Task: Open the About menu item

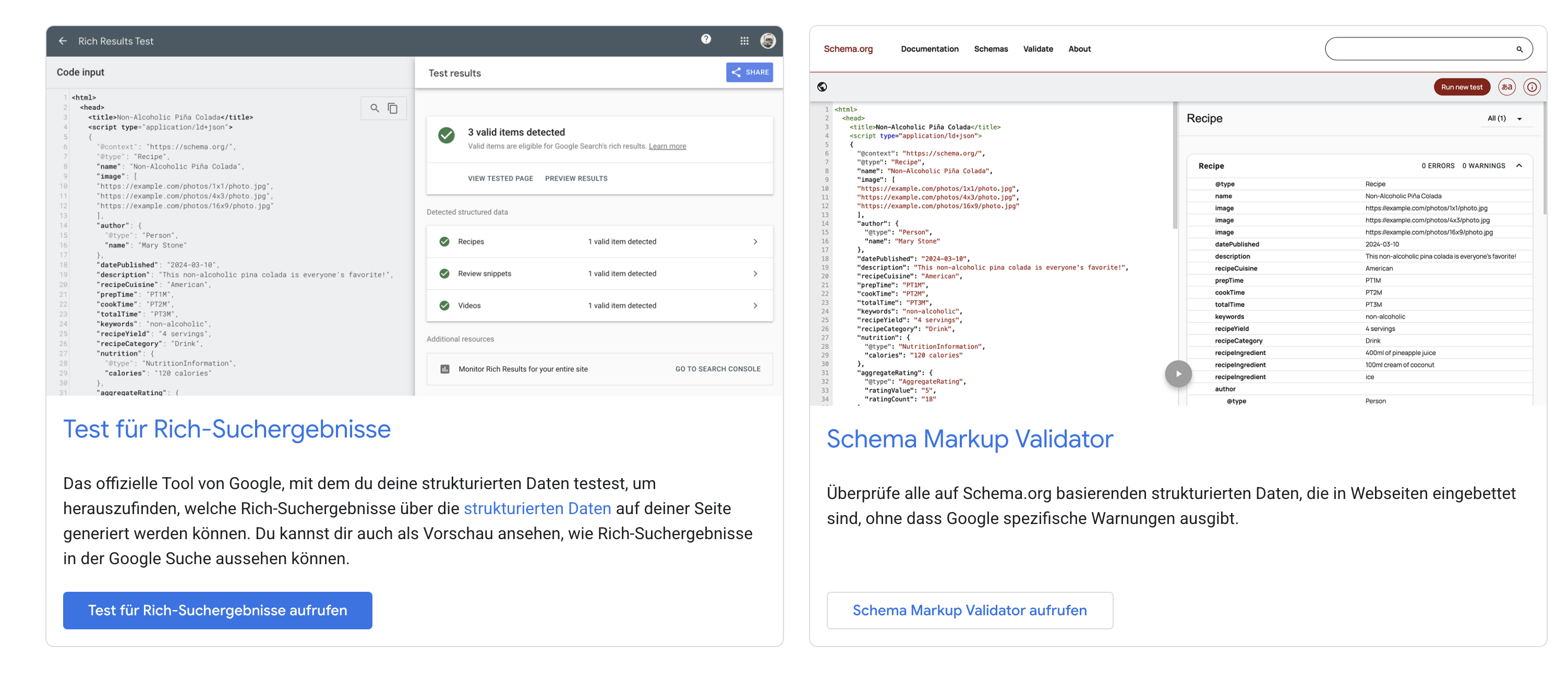Action: pyautogui.click(x=1079, y=48)
